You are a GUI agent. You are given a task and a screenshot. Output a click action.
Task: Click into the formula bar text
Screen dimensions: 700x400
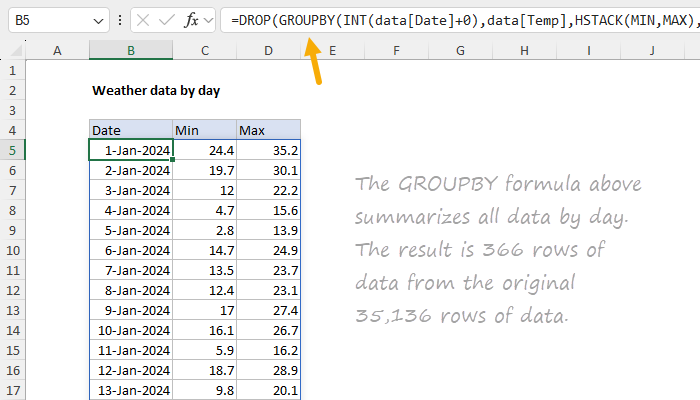pos(462,20)
